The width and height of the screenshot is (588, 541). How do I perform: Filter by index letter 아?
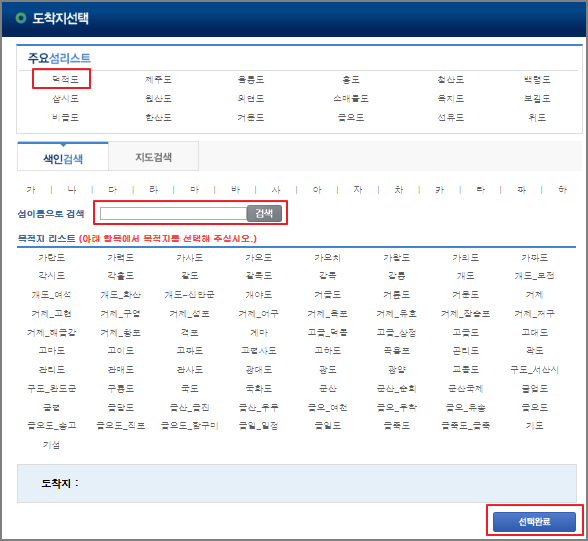coord(317,190)
